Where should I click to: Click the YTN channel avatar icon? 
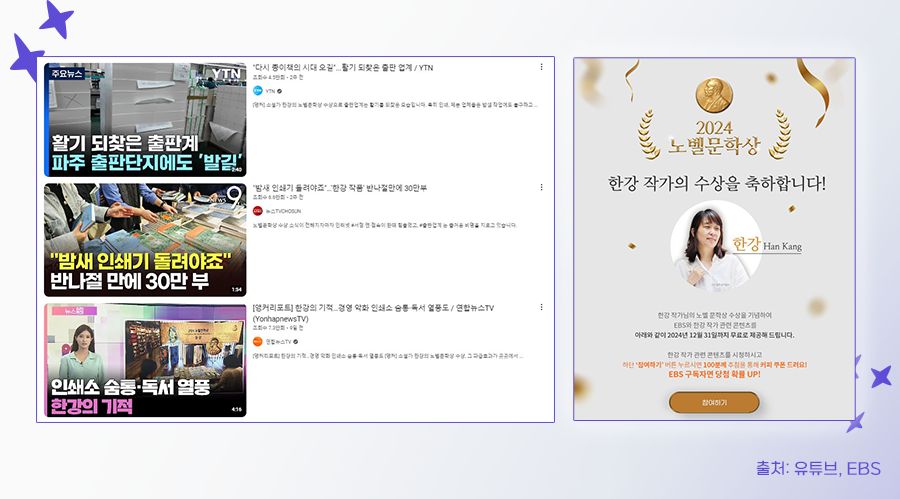[258, 90]
